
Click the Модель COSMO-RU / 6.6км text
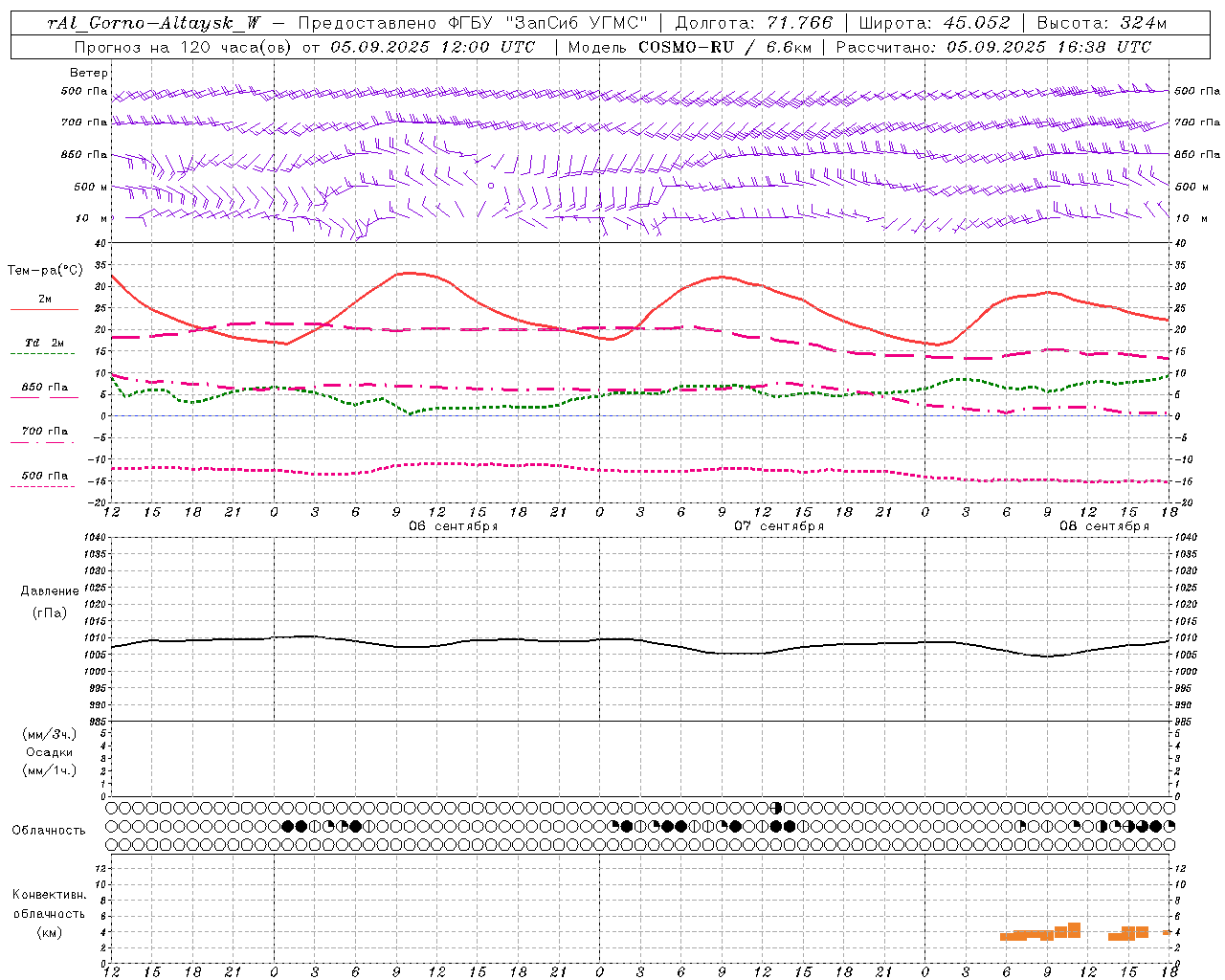click(x=689, y=47)
